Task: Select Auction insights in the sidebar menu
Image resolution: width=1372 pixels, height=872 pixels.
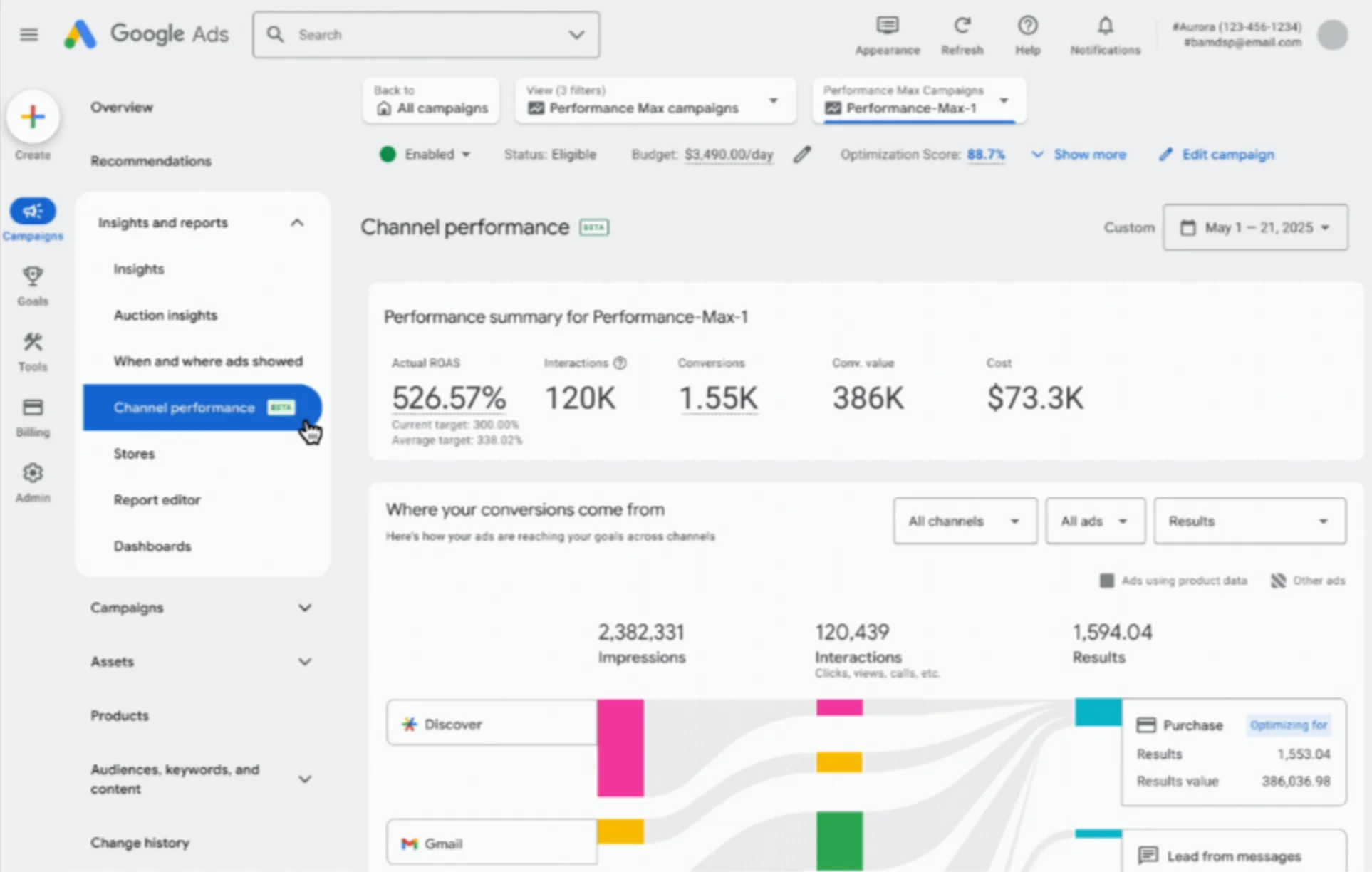Action: [165, 315]
